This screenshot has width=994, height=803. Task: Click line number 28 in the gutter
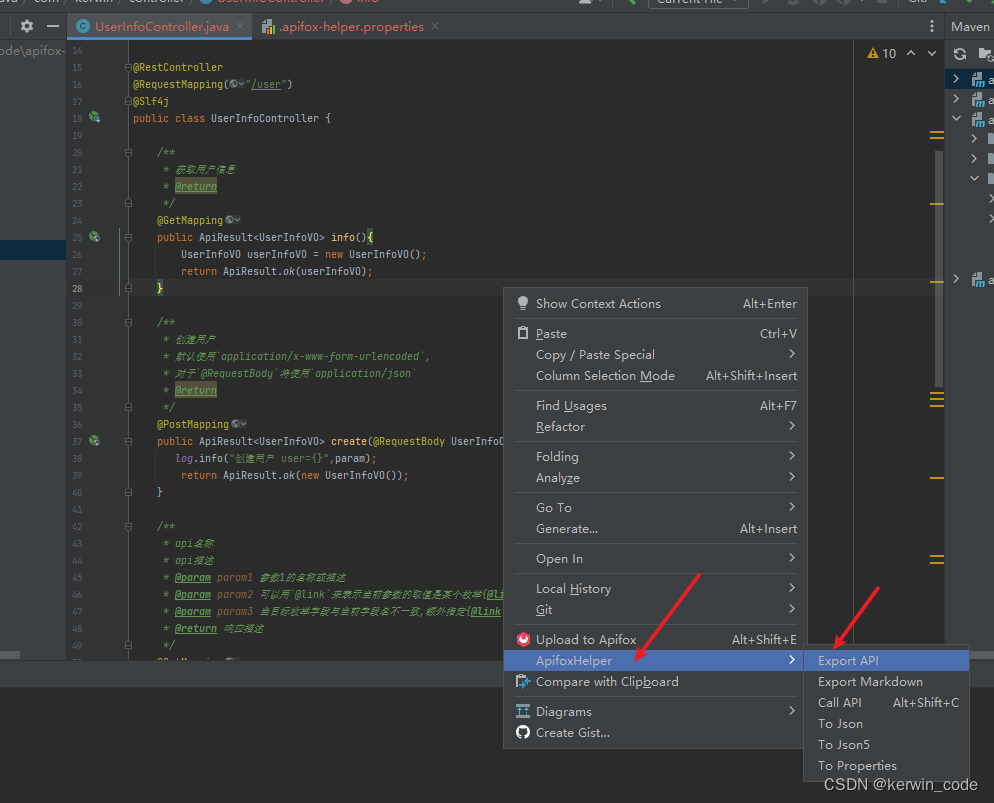coord(77,288)
